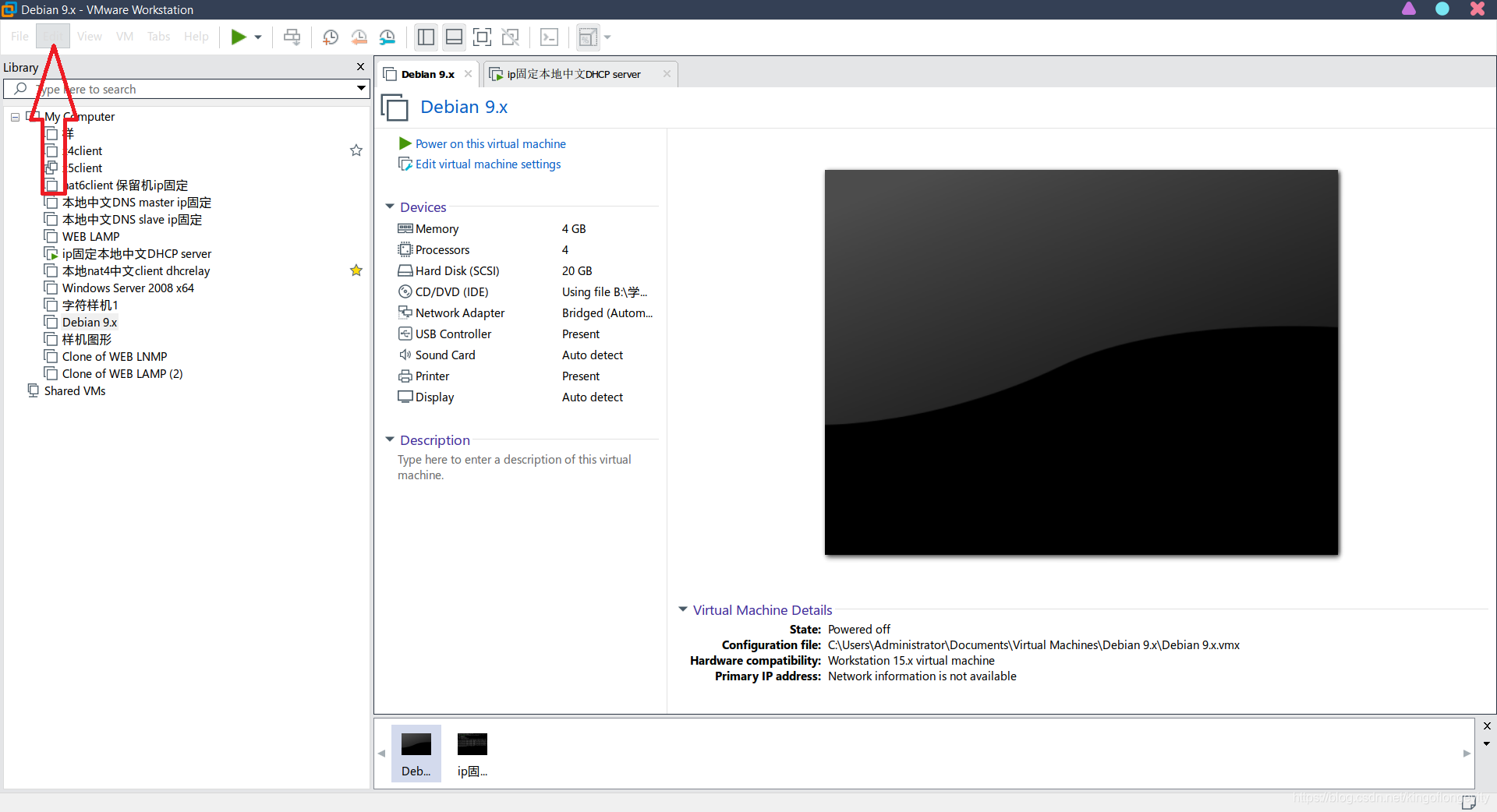This screenshot has width=1497, height=812.
Task: Click the Library search input field
Action: pos(187,89)
